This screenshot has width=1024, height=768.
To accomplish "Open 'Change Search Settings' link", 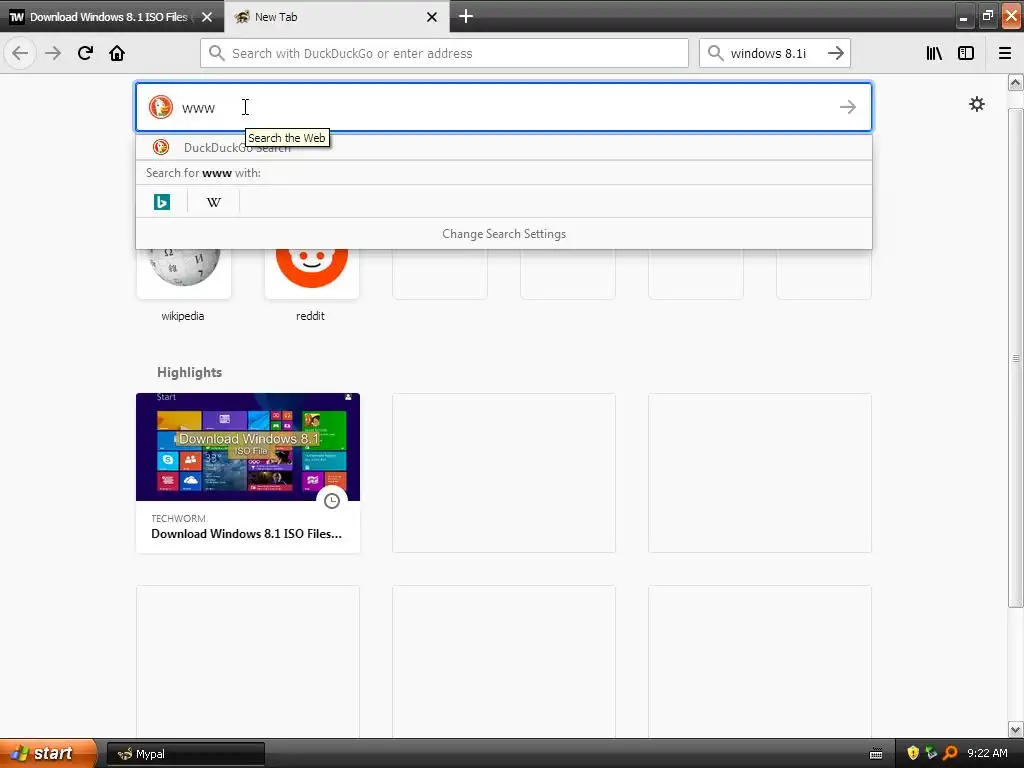I will point(504,234).
